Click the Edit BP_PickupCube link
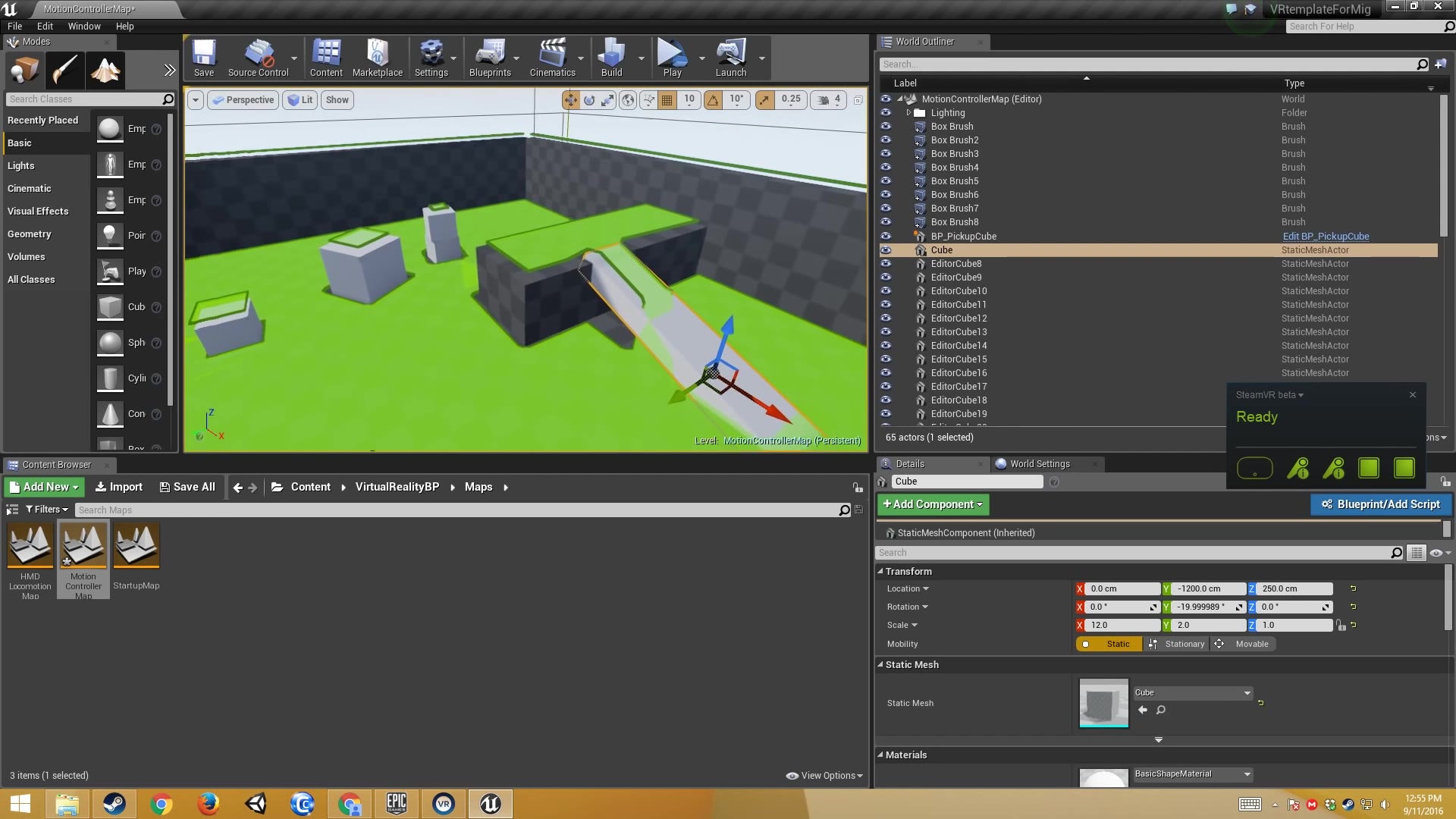Screen dimensions: 1456x819 (1326, 236)
